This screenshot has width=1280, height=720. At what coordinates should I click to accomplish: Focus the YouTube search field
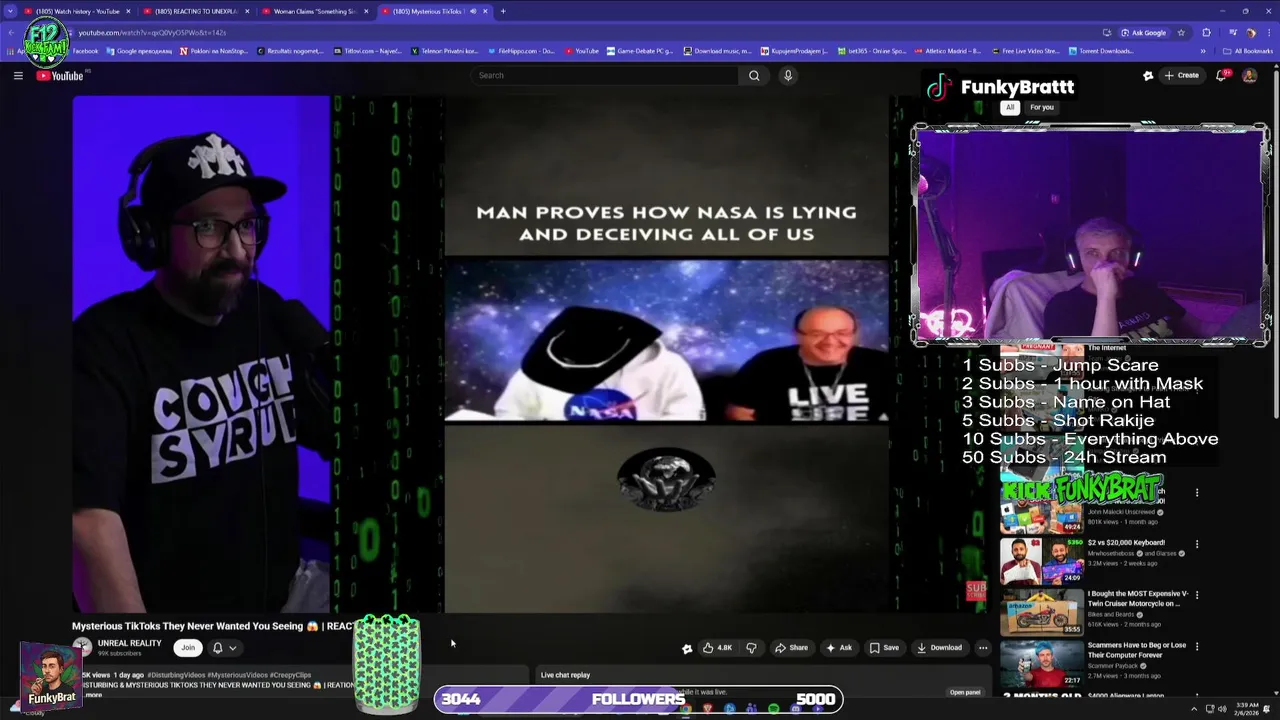[605, 75]
